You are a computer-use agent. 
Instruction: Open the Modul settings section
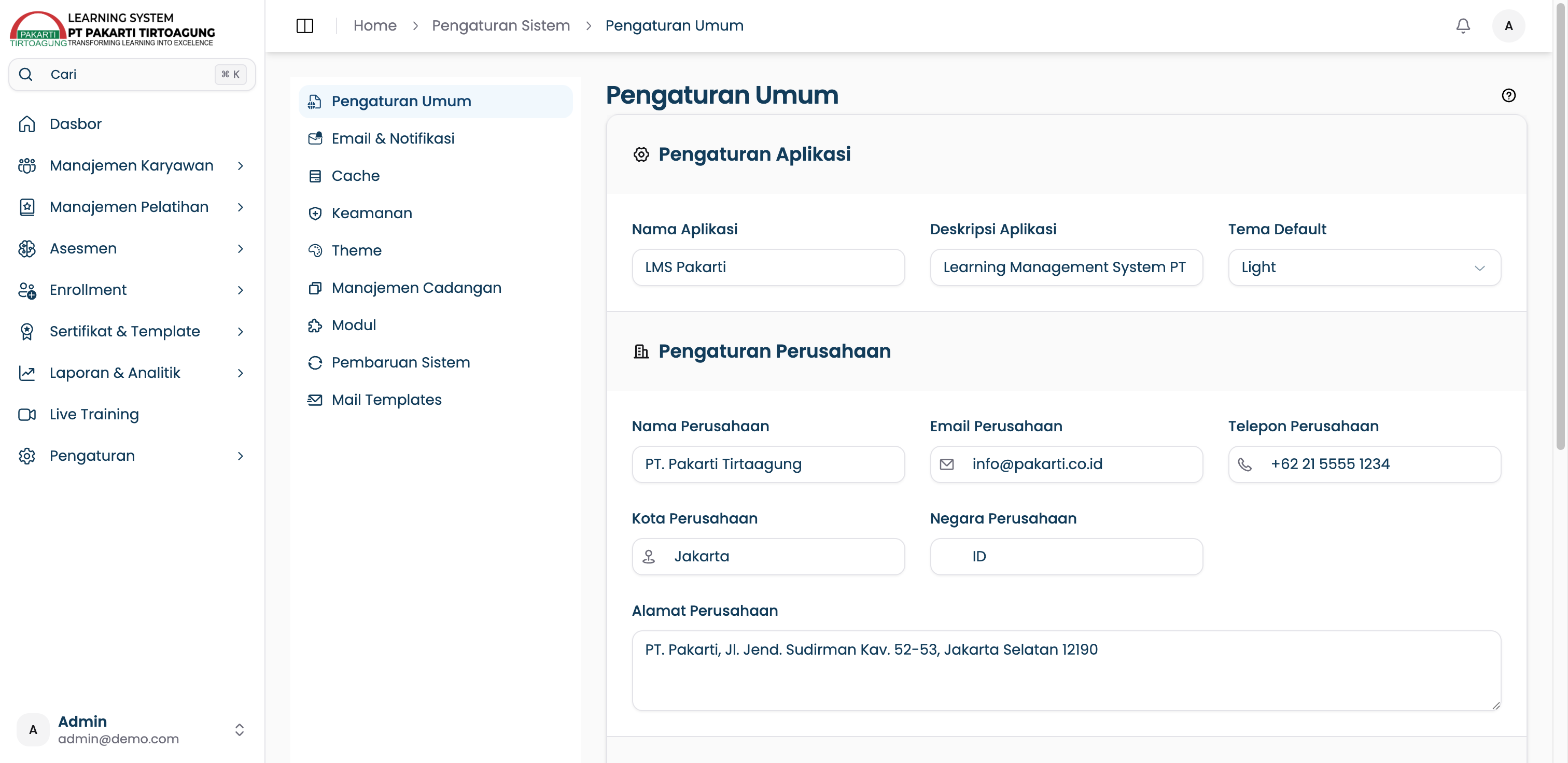coord(435,325)
